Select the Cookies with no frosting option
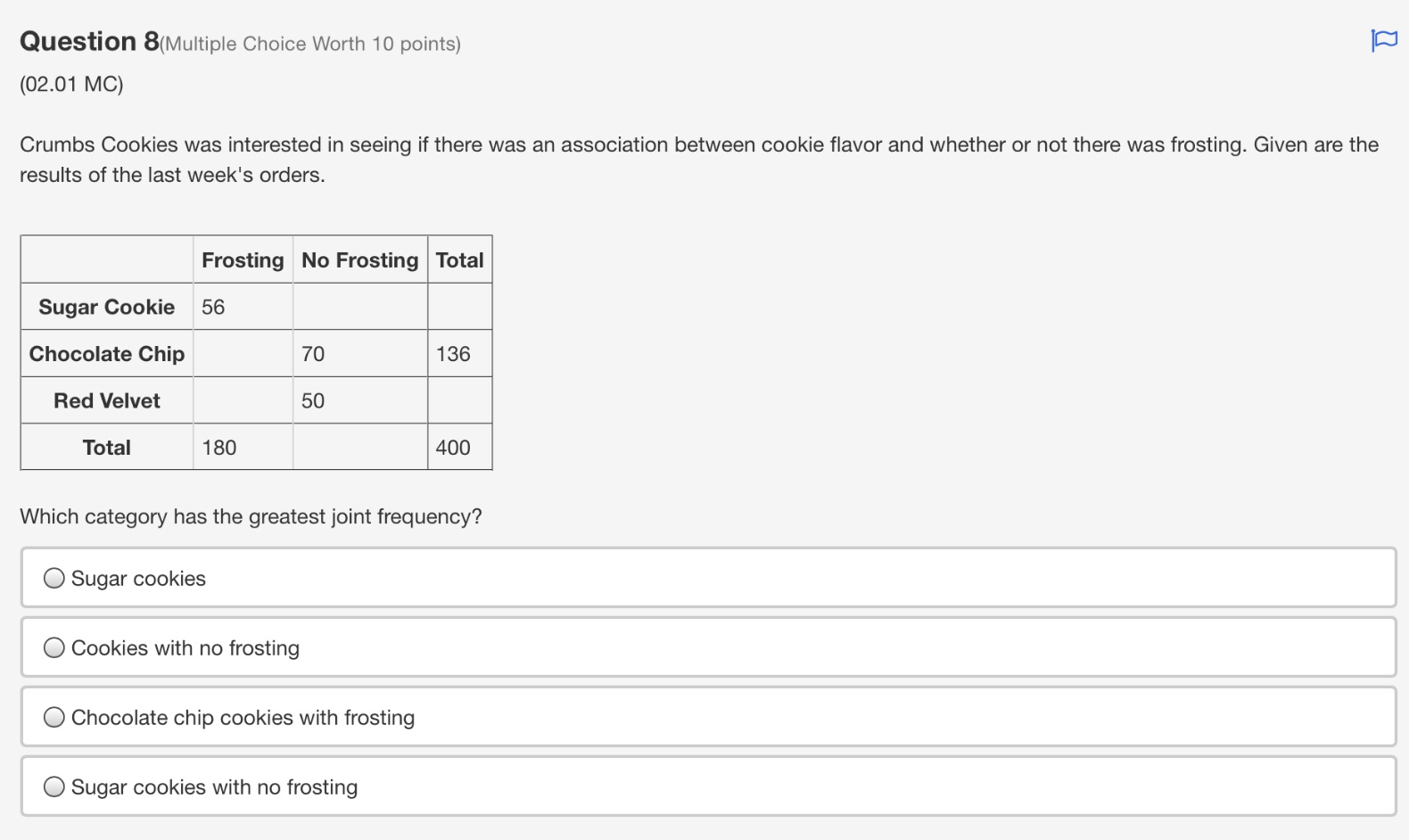The height and width of the screenshot is (840, 1409). coord(54,647)
